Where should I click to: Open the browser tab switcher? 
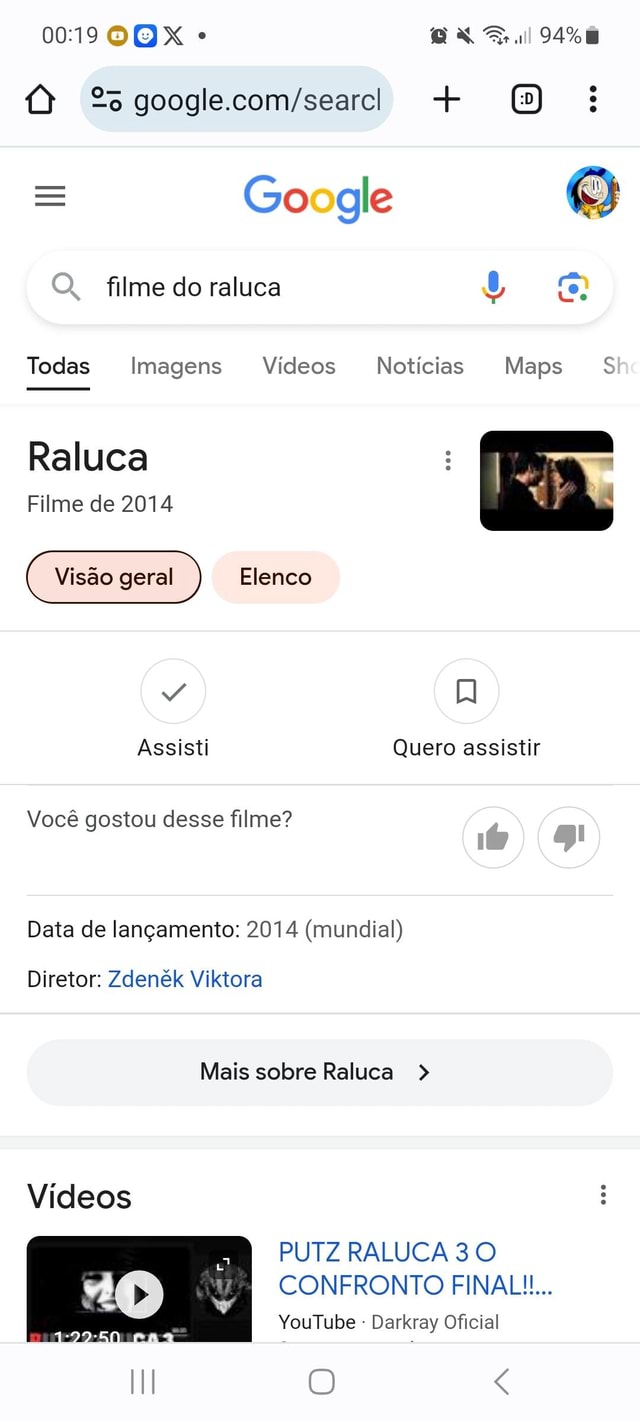(526, 99)
